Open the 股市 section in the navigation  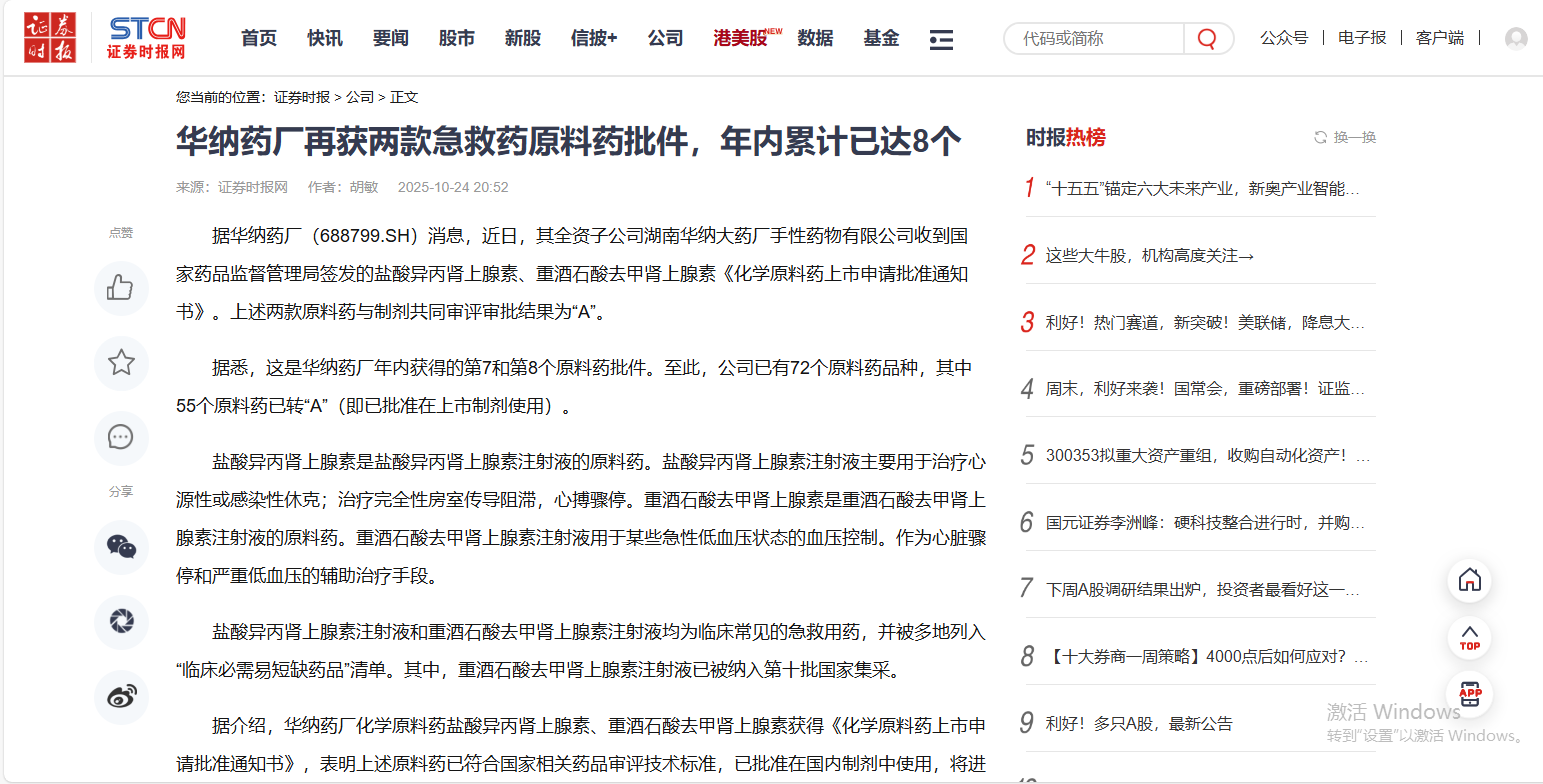[x=456, y=38]
